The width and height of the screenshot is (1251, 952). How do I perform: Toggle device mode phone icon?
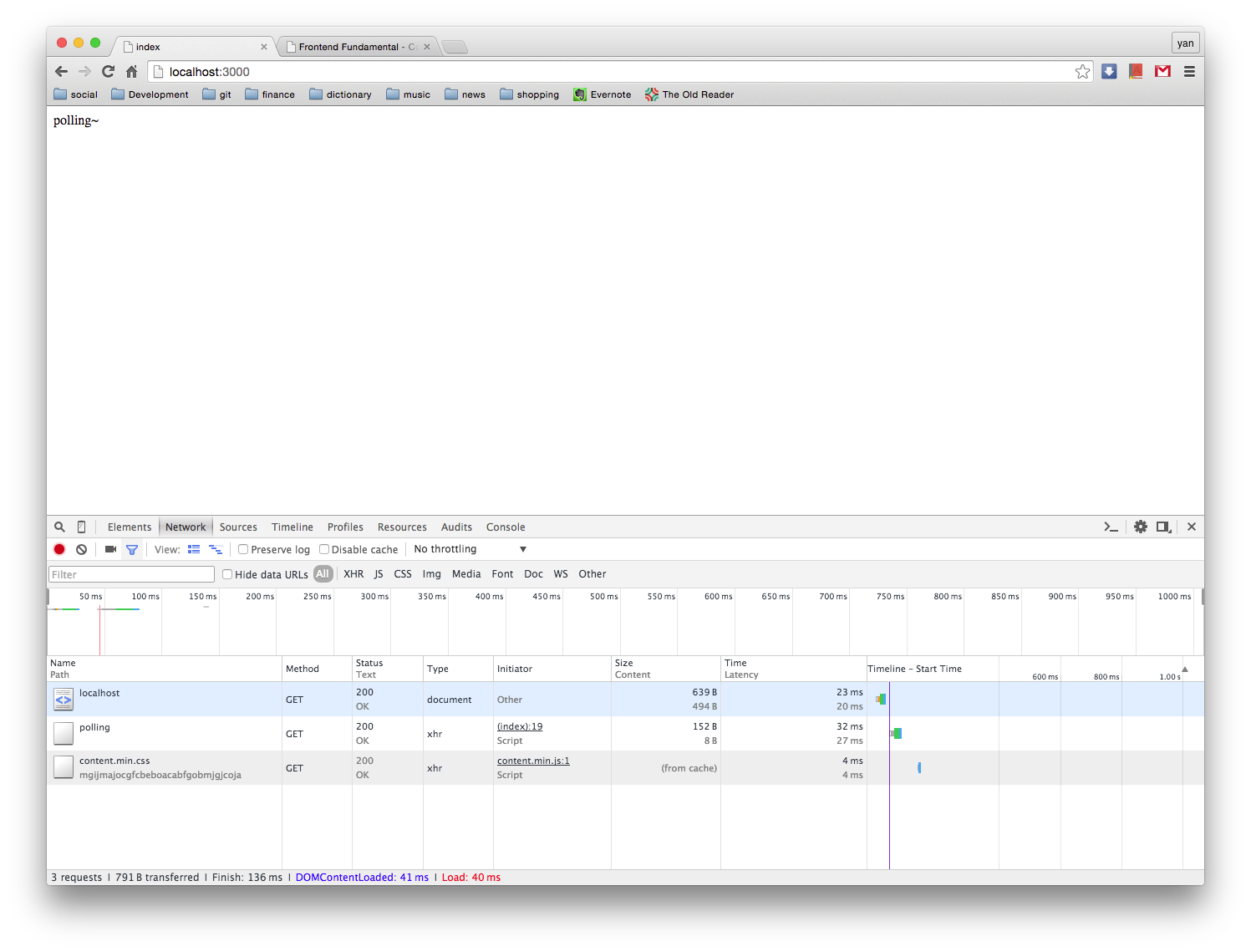coord(81,527)
